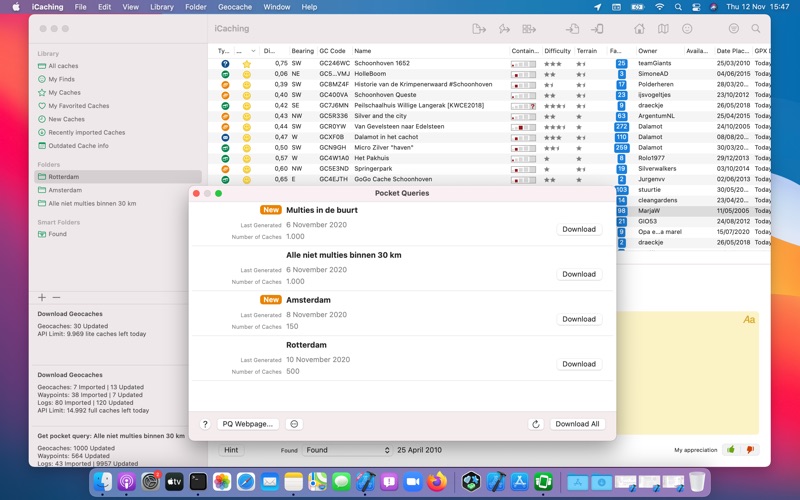Select the Het Pakhuis cache row
800x500 pixels.
click(489, 158)
